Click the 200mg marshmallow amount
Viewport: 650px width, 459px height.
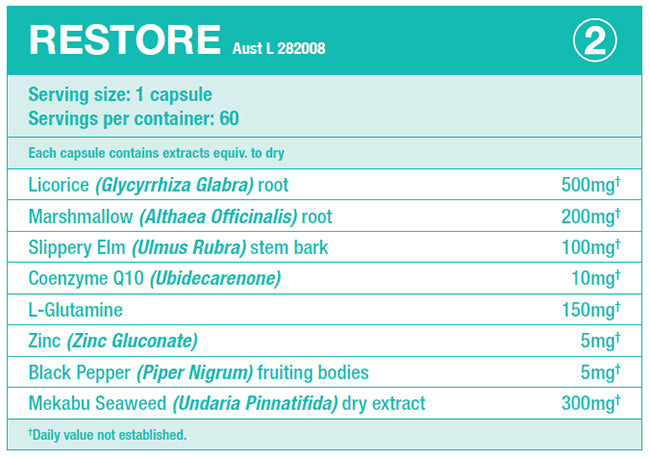[589, 216]
